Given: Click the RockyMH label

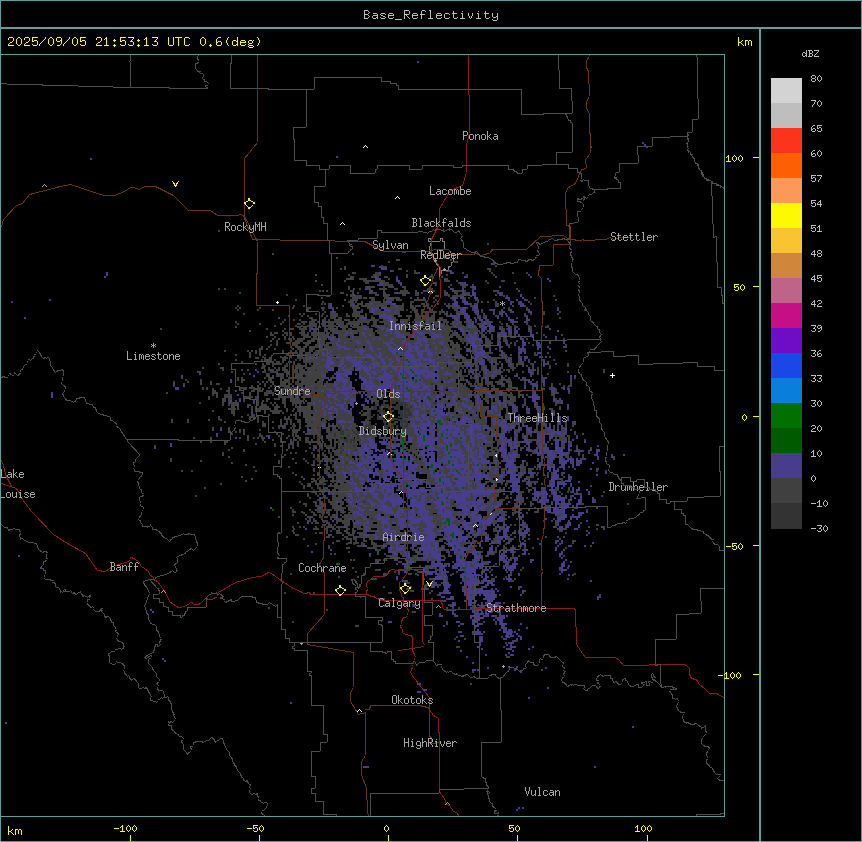Looking at the screenshot, I should click(x=245, y=227).
